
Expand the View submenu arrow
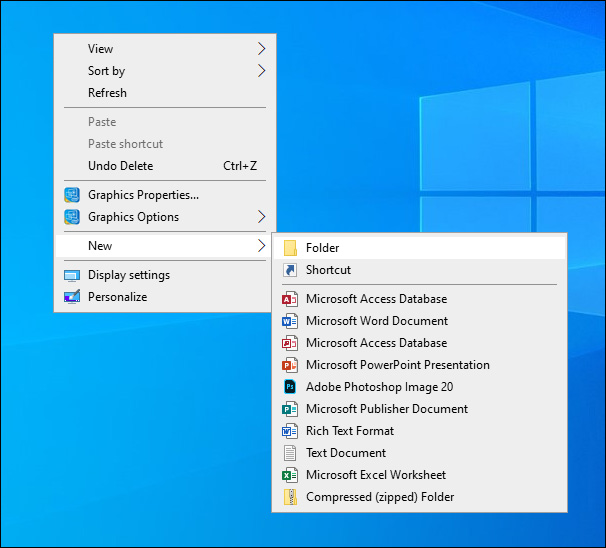coord(262,49)
